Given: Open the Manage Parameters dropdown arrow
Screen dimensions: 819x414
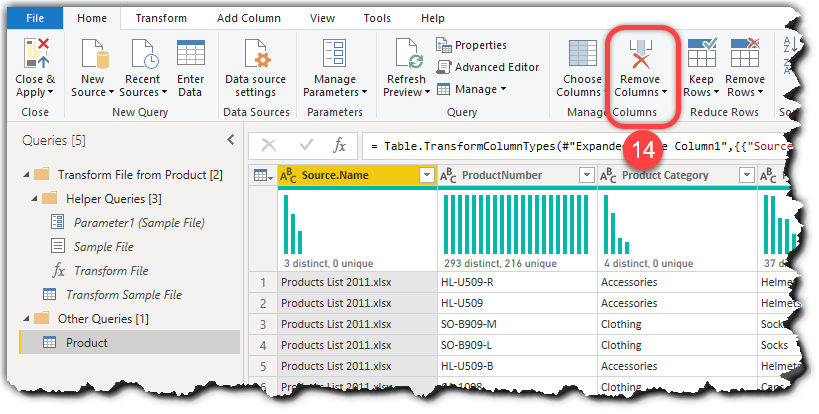Looking at the screenshot, I should (x=364, y=92).
